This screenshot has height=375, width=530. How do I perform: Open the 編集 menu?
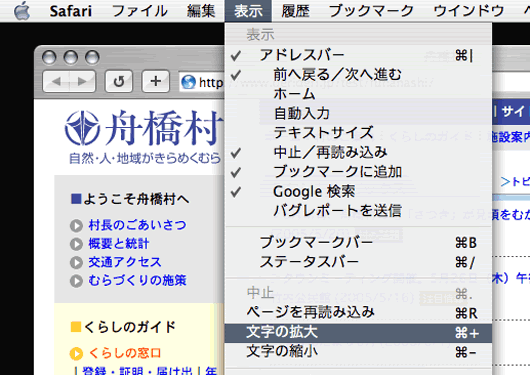pyautogui.click(x=201, y=11)
